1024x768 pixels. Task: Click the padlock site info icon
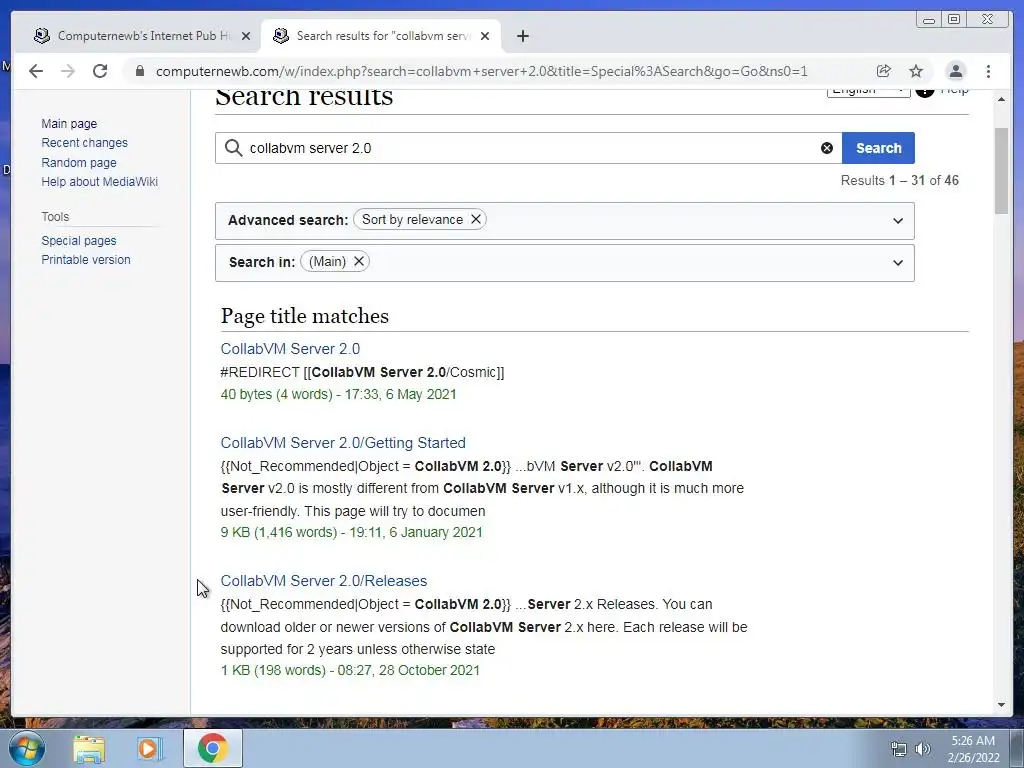[x=139, y=71]
